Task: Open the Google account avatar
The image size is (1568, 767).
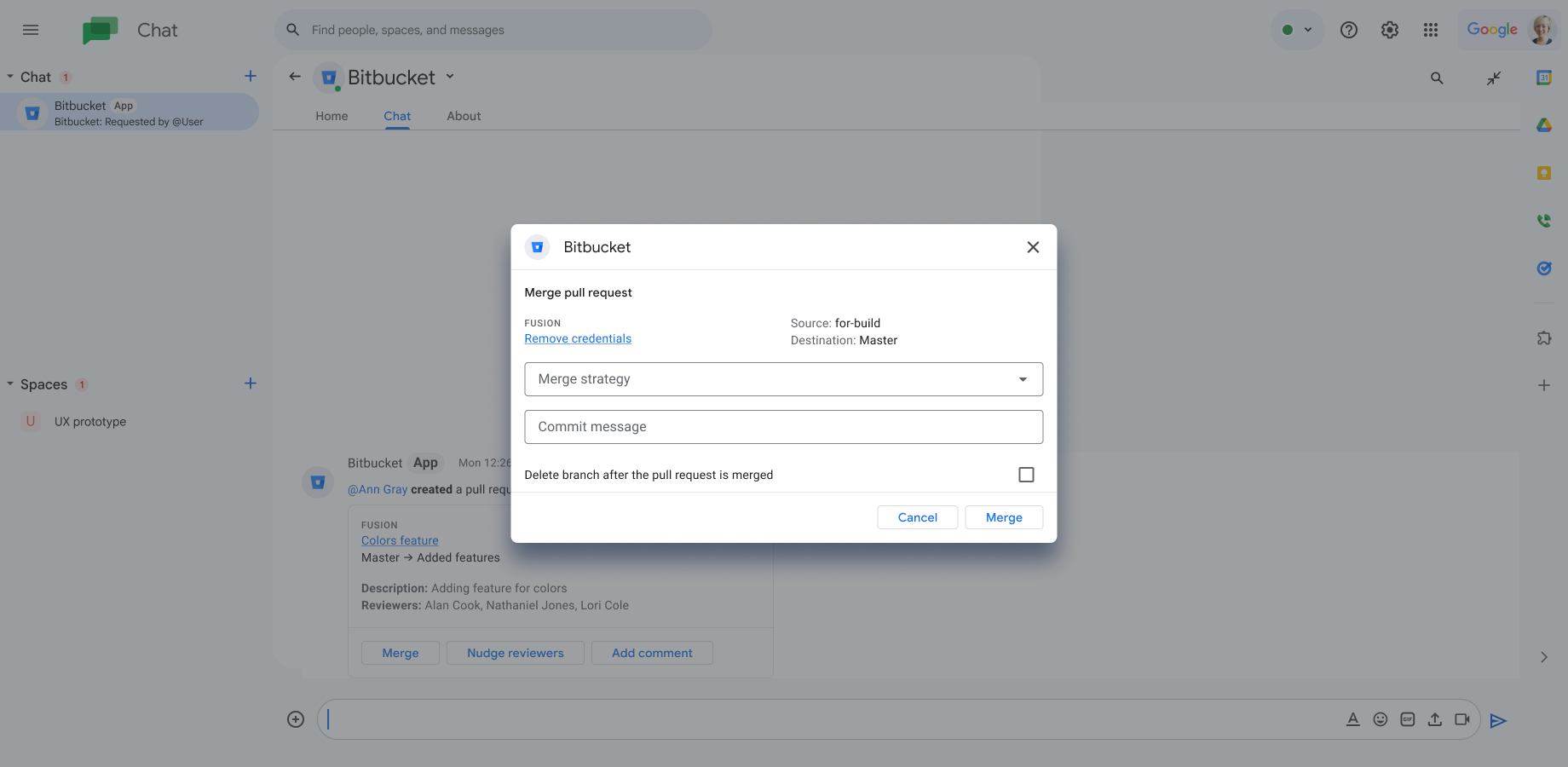Action: click(x=1542, y=30)
